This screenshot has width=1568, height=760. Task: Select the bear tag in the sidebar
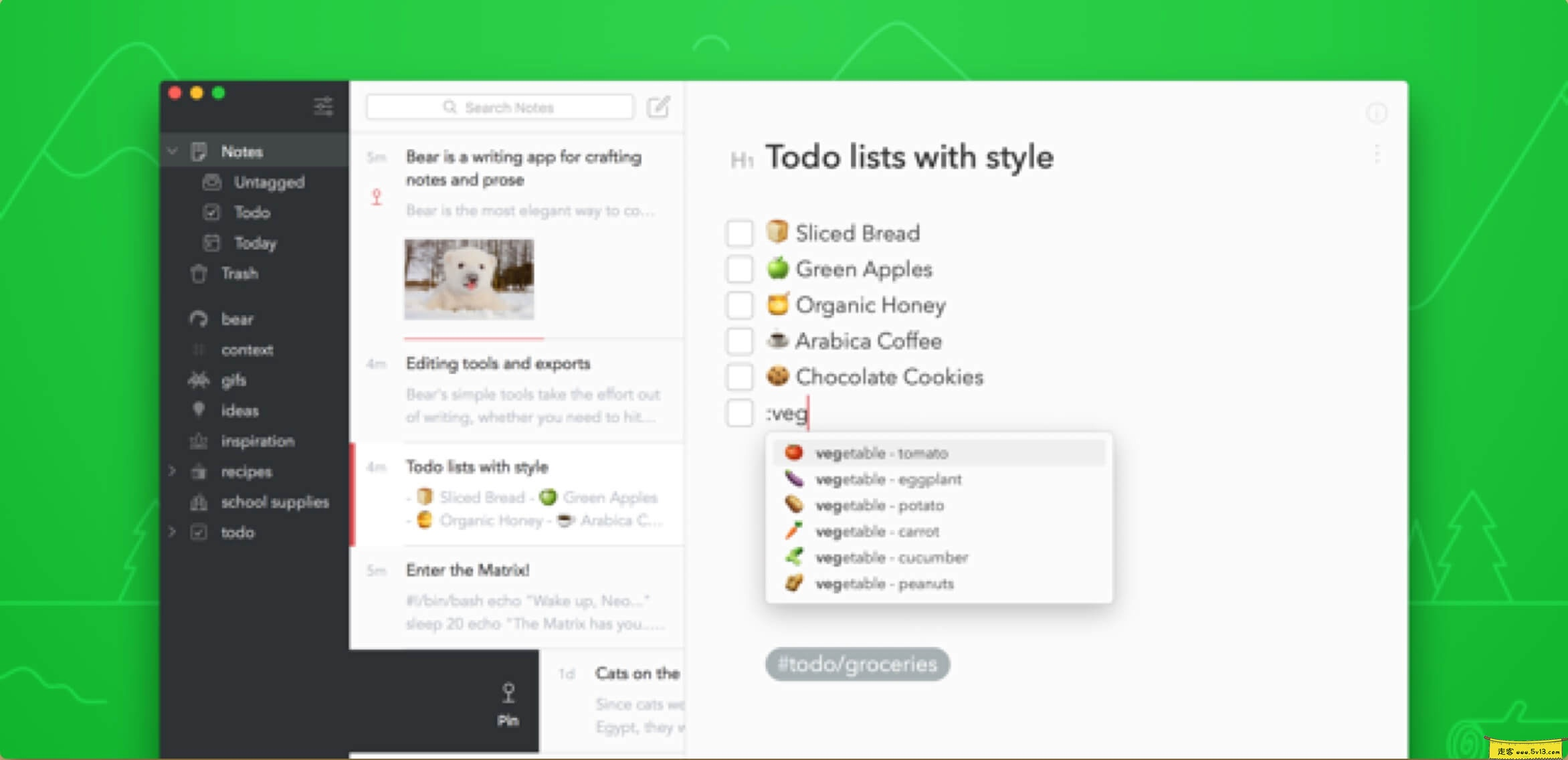(237, 319)
